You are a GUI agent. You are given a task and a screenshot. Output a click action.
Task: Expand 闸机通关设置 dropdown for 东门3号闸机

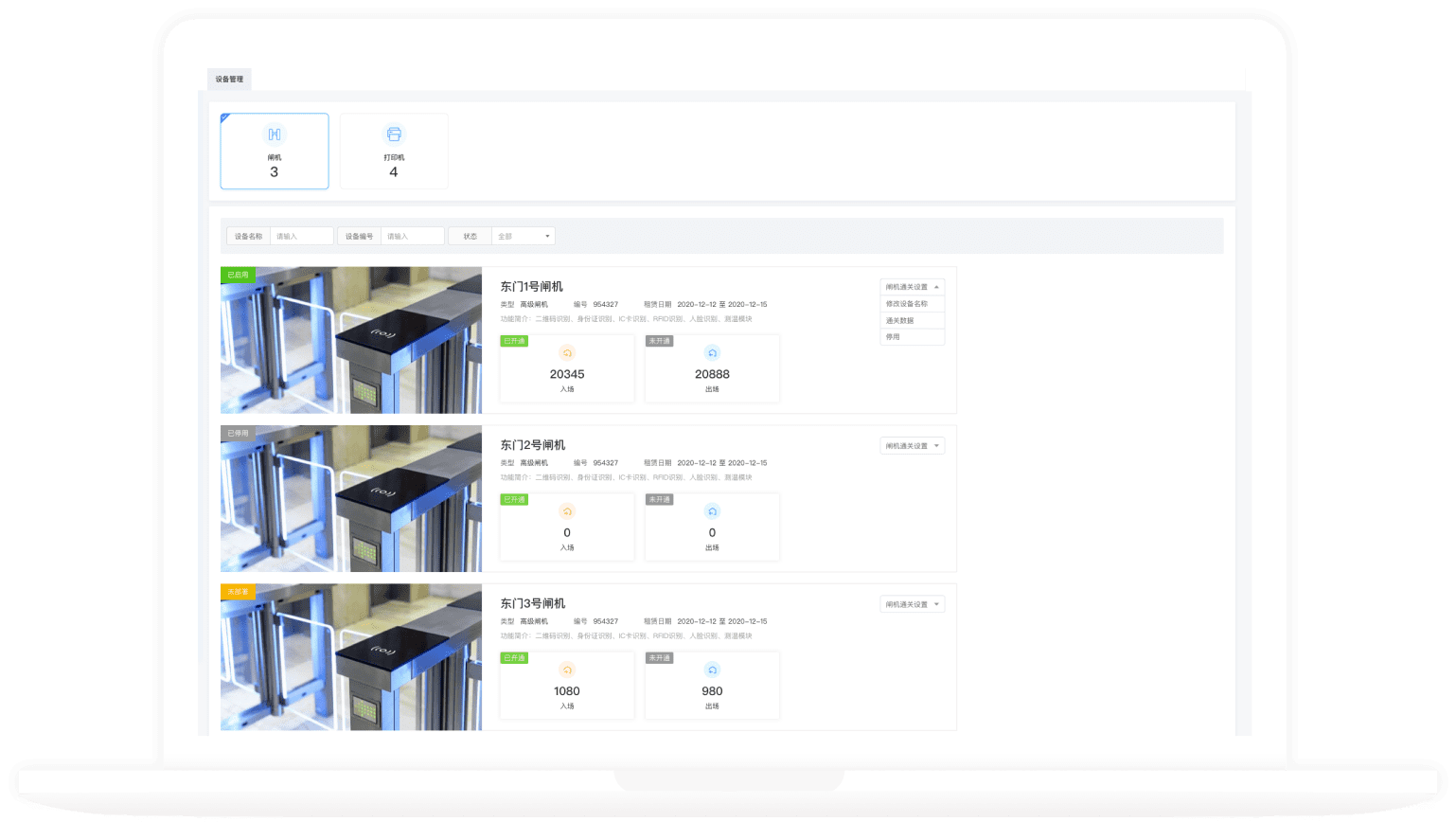pos(912,604)
